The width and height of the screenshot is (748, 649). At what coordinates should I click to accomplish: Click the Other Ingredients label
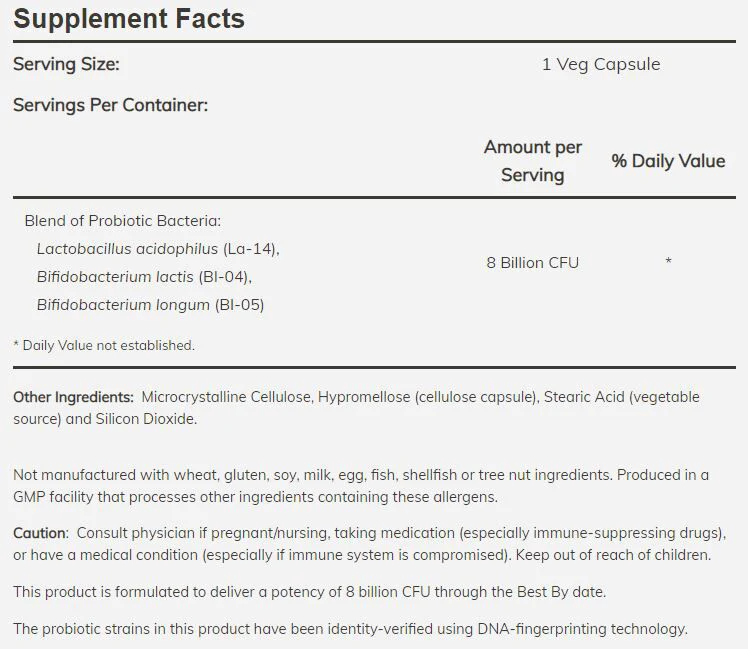73,397
